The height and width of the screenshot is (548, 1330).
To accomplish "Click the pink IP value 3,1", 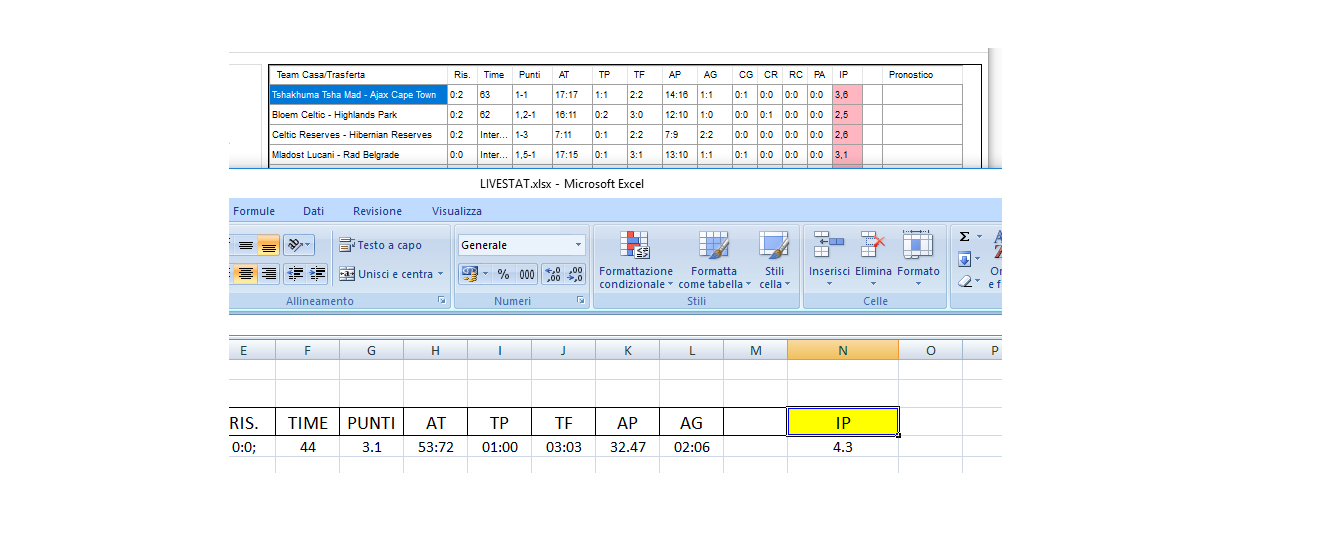I will (846, 155).
